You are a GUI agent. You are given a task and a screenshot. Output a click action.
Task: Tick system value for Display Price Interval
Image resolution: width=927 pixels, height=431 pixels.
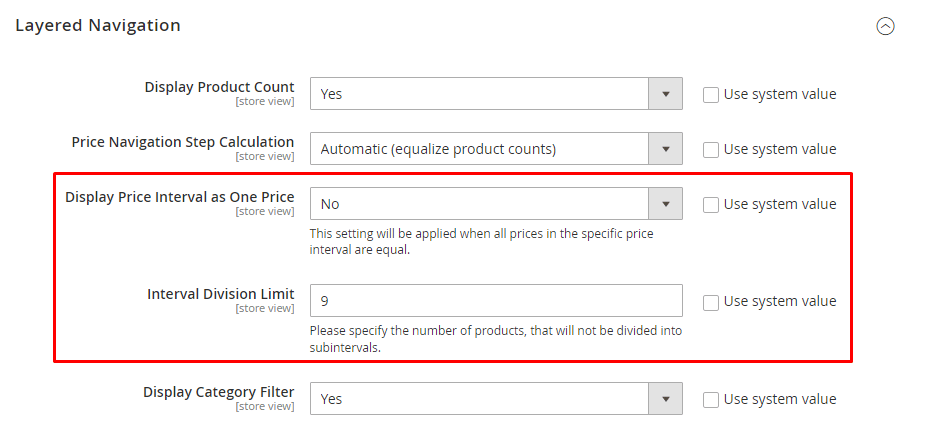711,205
